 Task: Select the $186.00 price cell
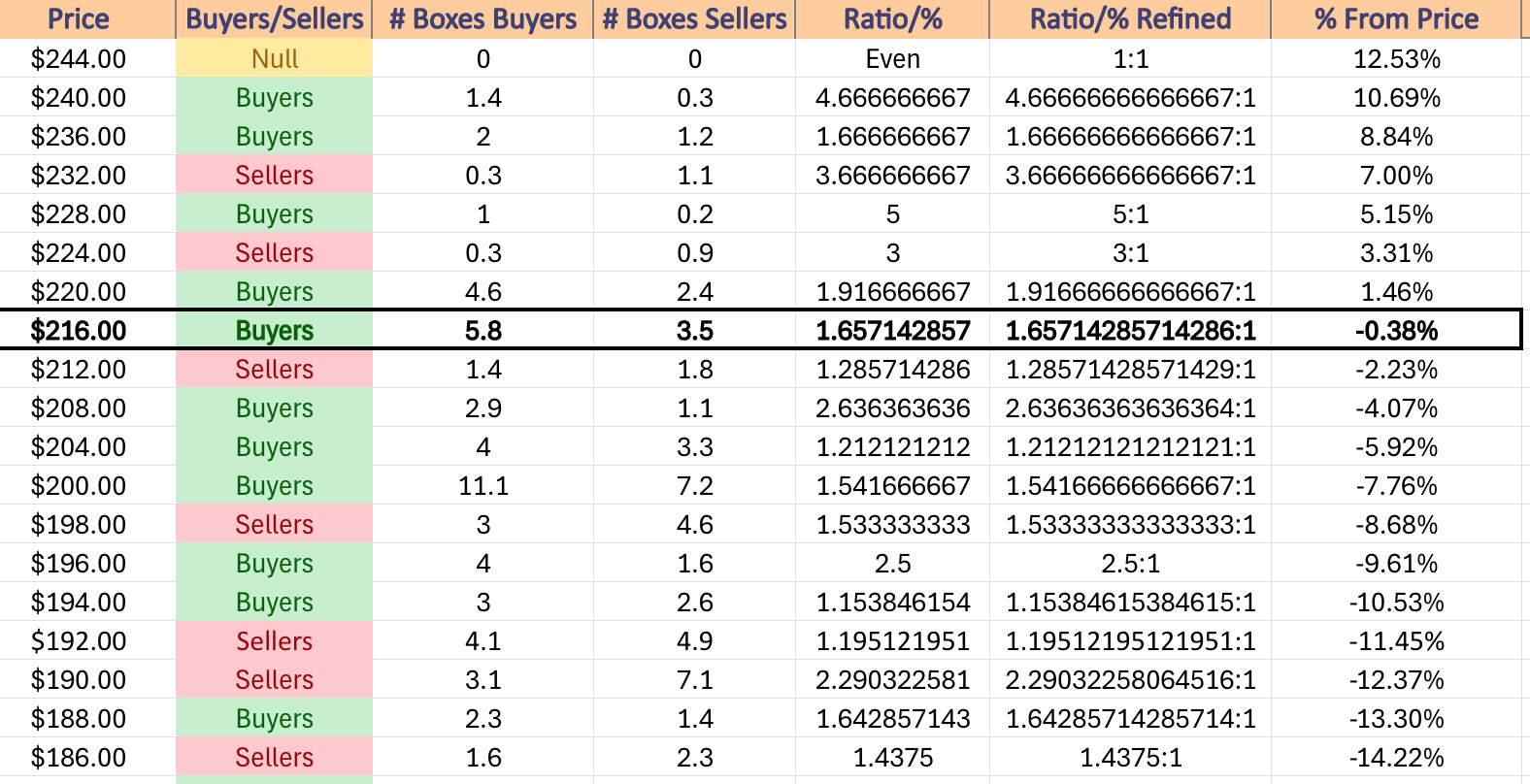[x=79, y=758]
